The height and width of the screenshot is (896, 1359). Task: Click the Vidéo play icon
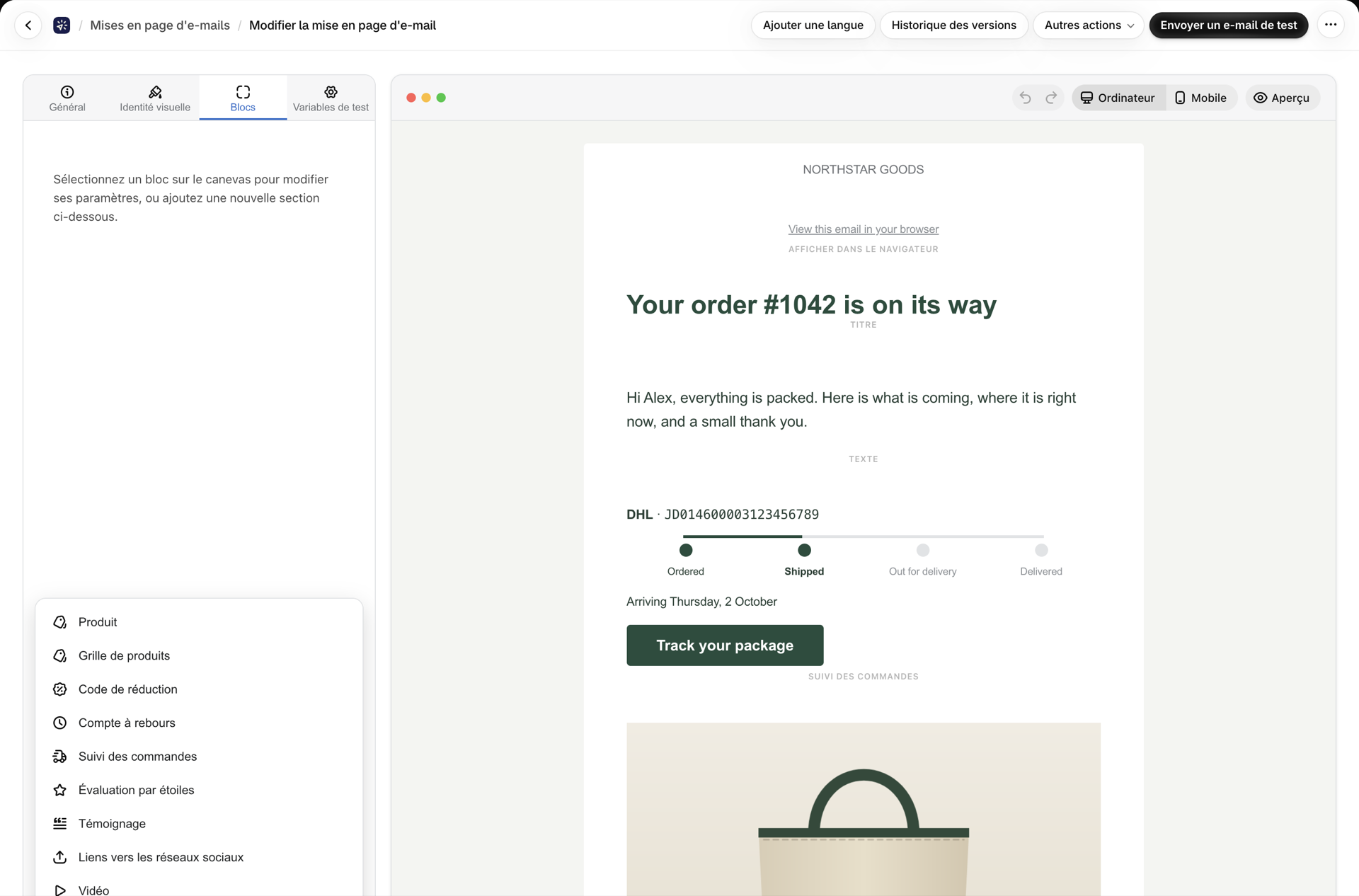pos(60,890)
